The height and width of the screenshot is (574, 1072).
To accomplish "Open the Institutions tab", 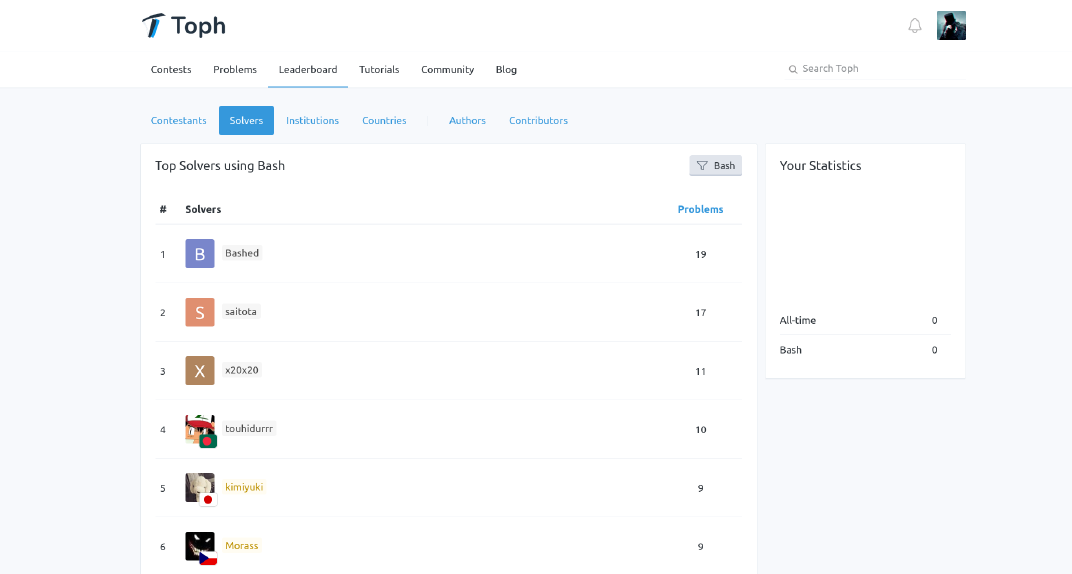I will [x=312, y=121].
